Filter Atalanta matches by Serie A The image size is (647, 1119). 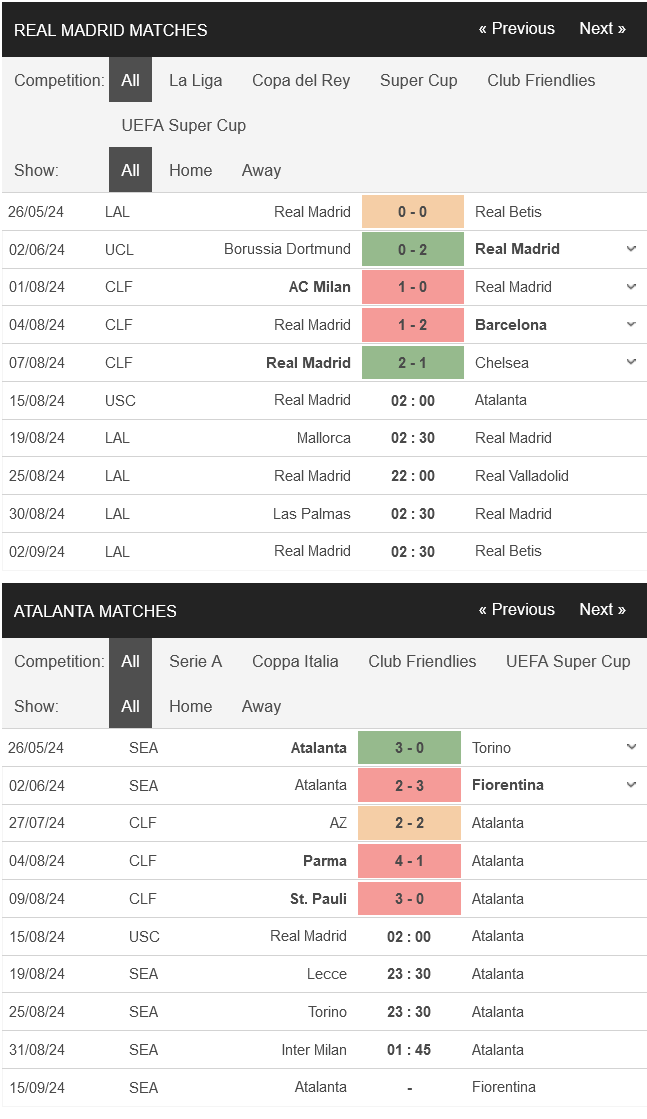(x=195, y=661)
